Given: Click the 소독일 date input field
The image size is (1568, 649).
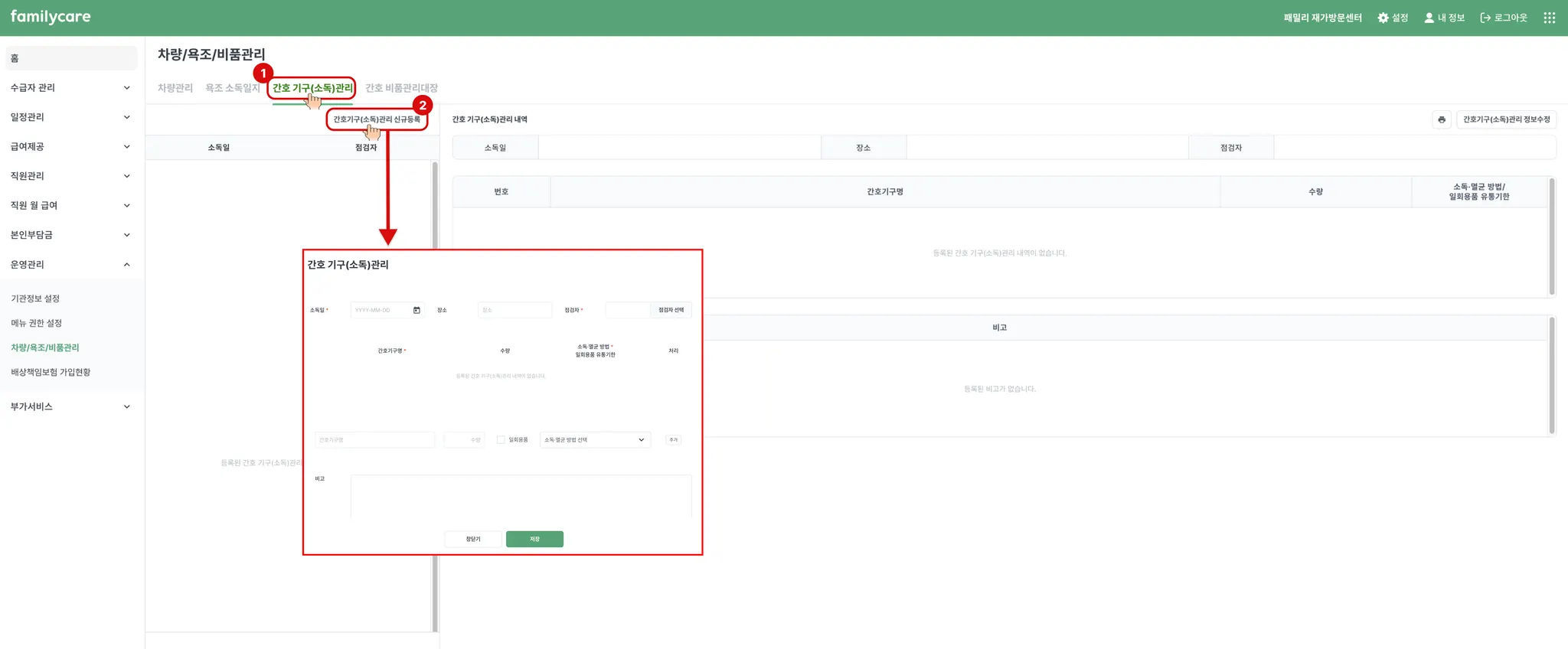Looking at the screenshot, I should point(387,310).
